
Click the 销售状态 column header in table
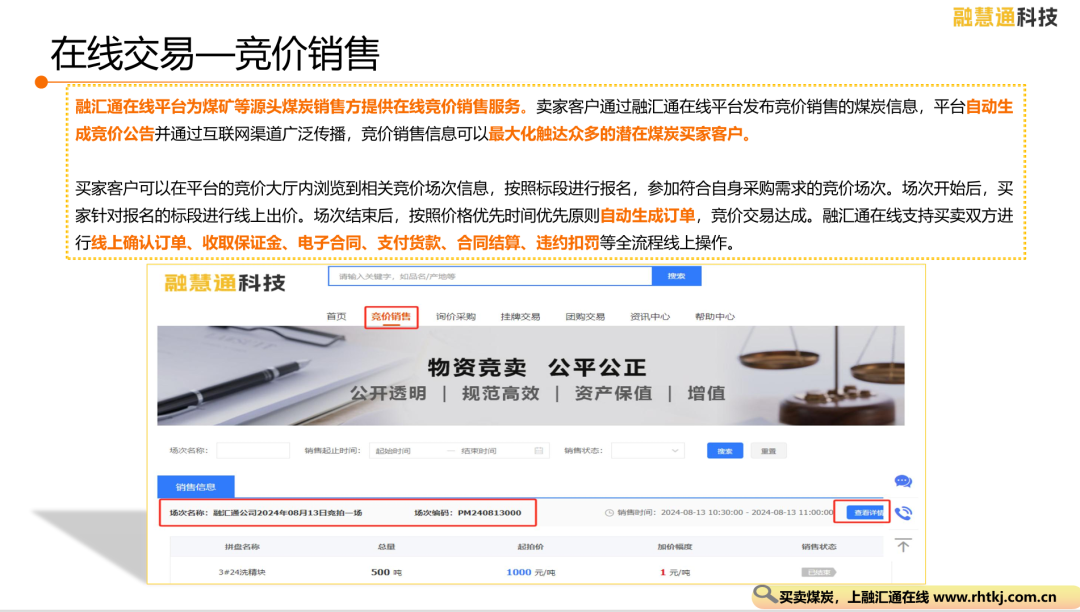click(819, 547)
